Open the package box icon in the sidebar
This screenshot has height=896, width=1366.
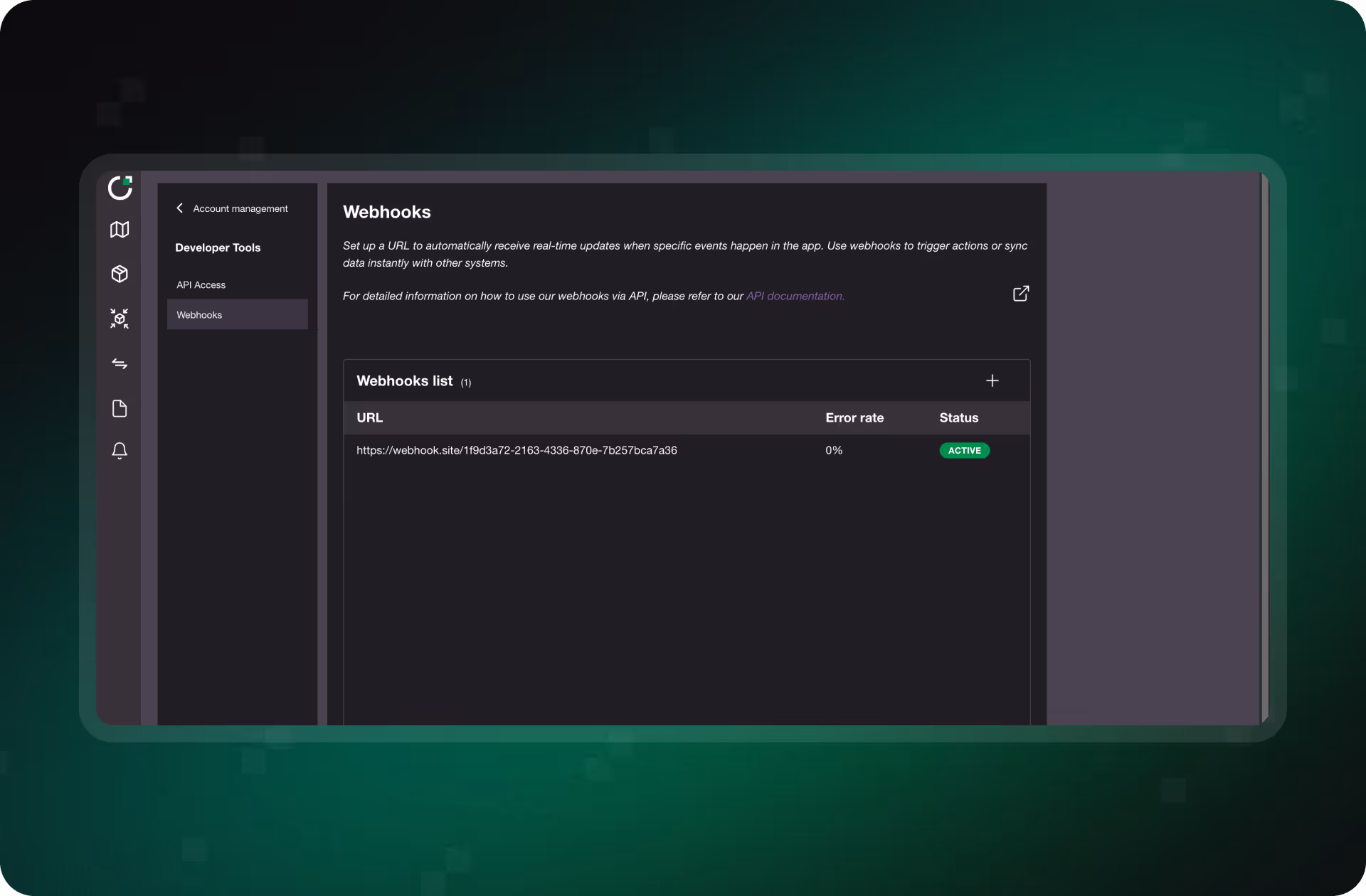(120, 274)
